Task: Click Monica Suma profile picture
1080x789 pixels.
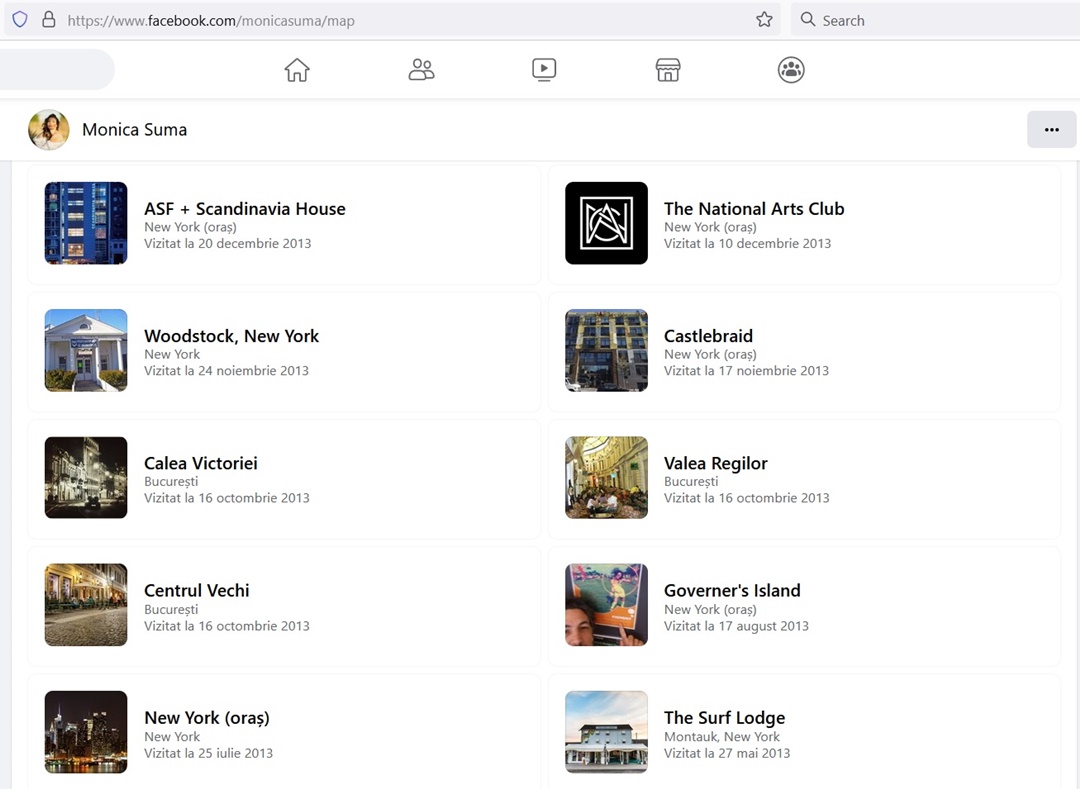Action: (x=49, y=130)
